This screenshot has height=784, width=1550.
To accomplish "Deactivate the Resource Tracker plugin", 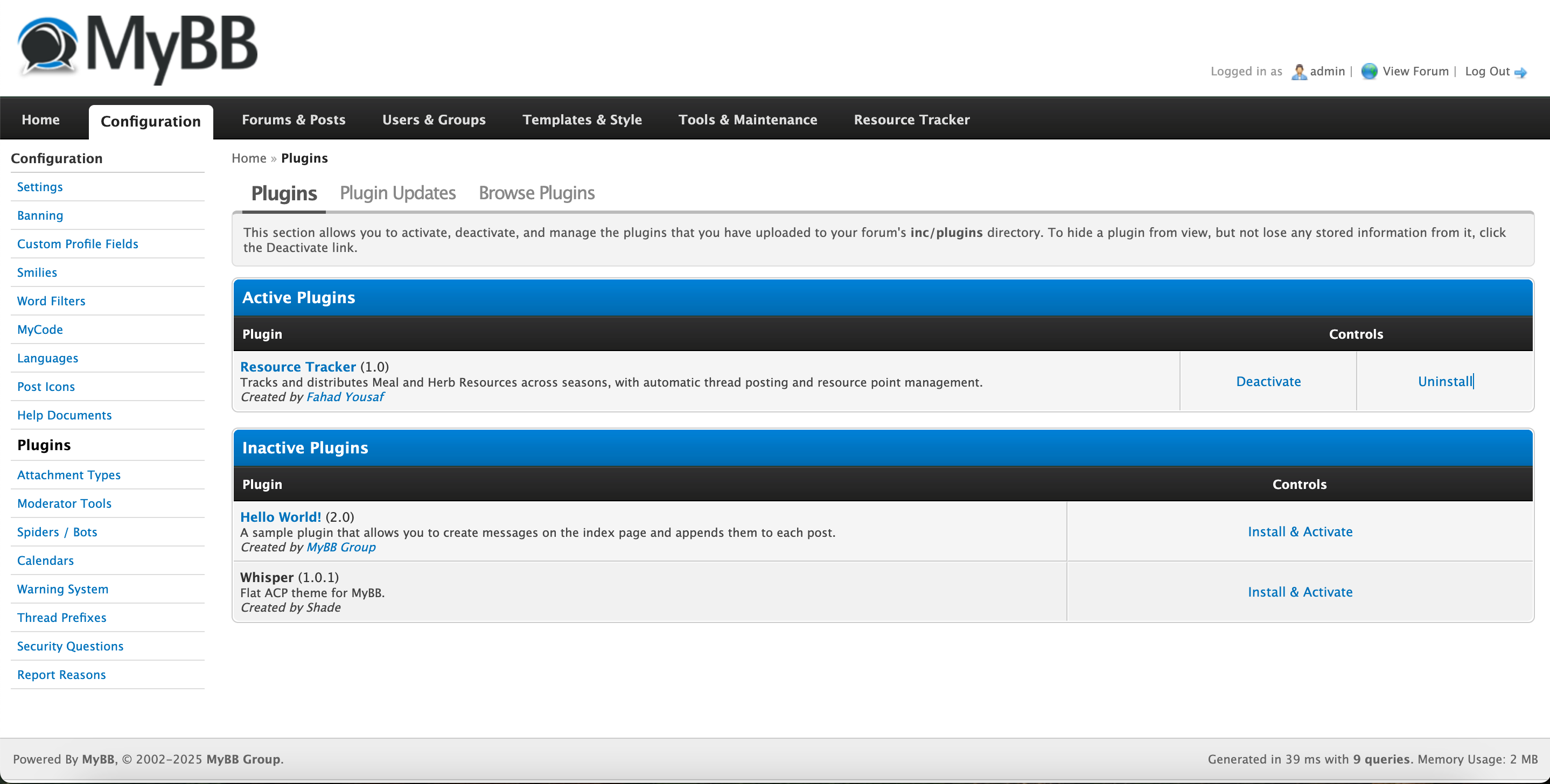I will point(1268,381).
